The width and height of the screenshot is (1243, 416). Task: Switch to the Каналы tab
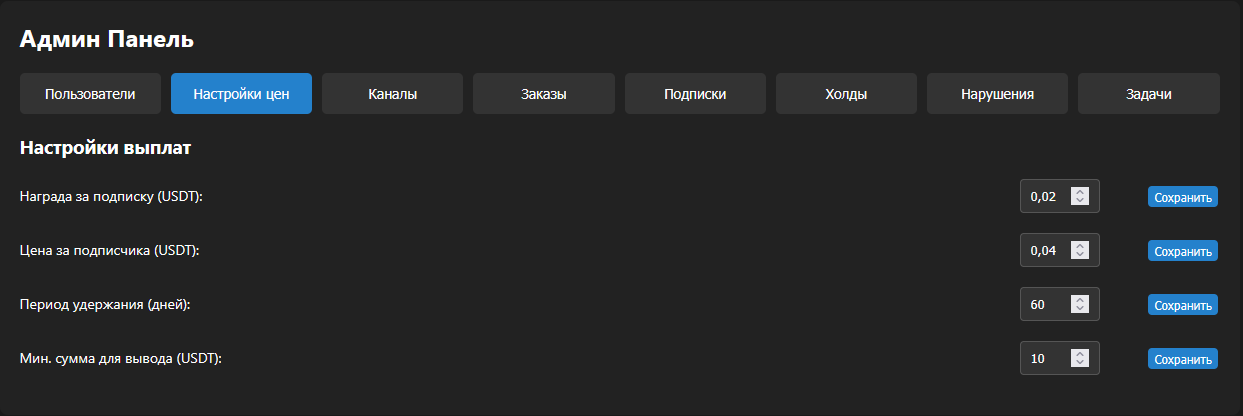[392, 94]
